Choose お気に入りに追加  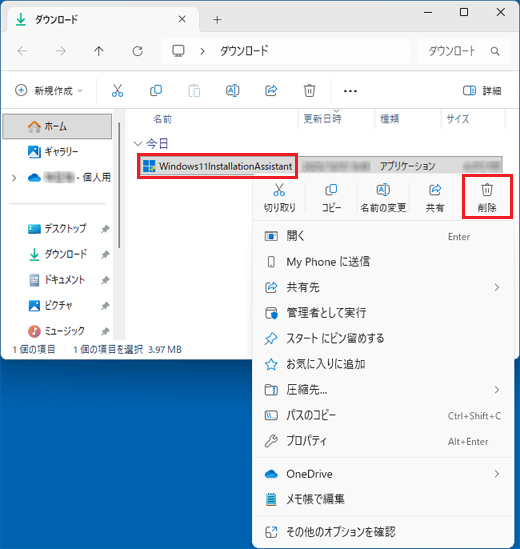[383, 364]
